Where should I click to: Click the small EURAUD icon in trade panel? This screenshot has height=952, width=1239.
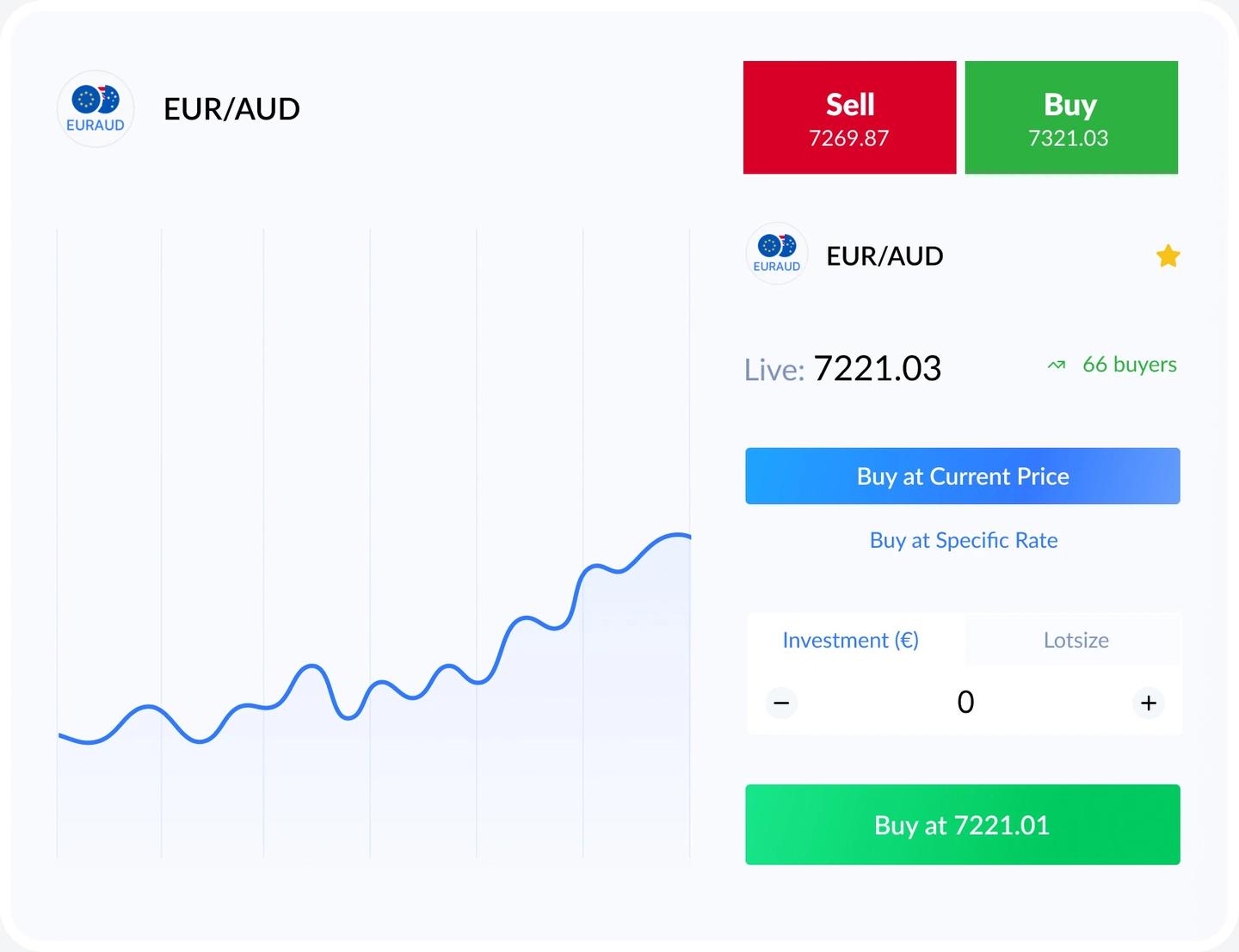pyautogui.click(x=777, y=254)
